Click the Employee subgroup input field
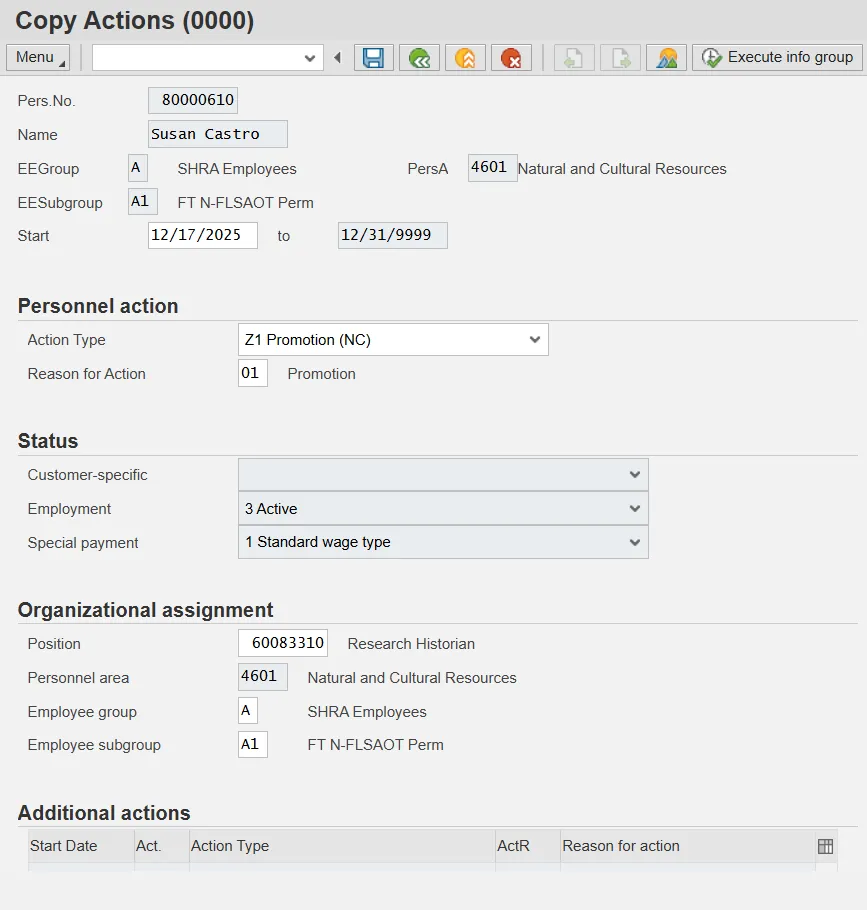 [x=252, y=745]
